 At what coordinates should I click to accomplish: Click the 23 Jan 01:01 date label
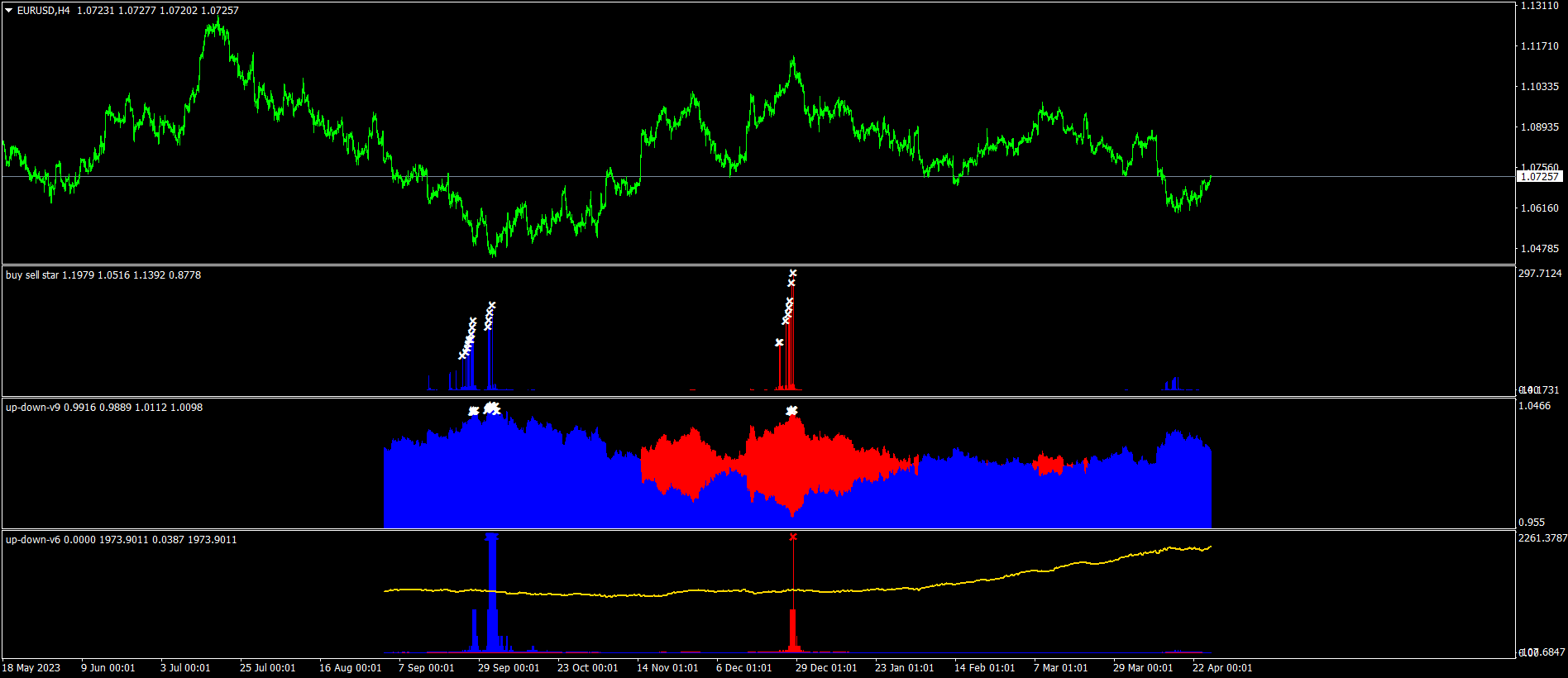point(904,668)
